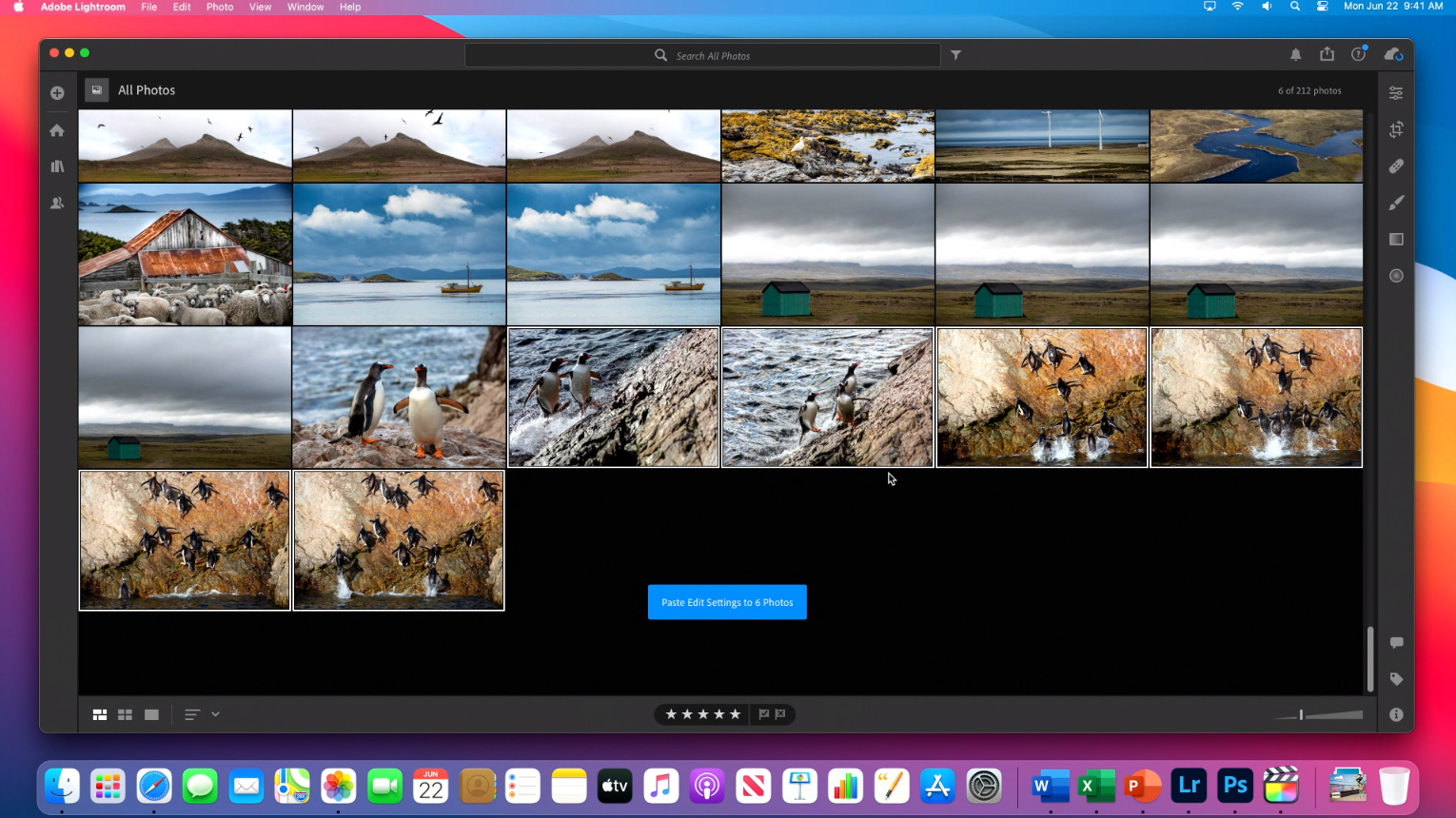Open the Share export menu
Viewport: 1456px width, 818px height.
tap(1327, 55)
